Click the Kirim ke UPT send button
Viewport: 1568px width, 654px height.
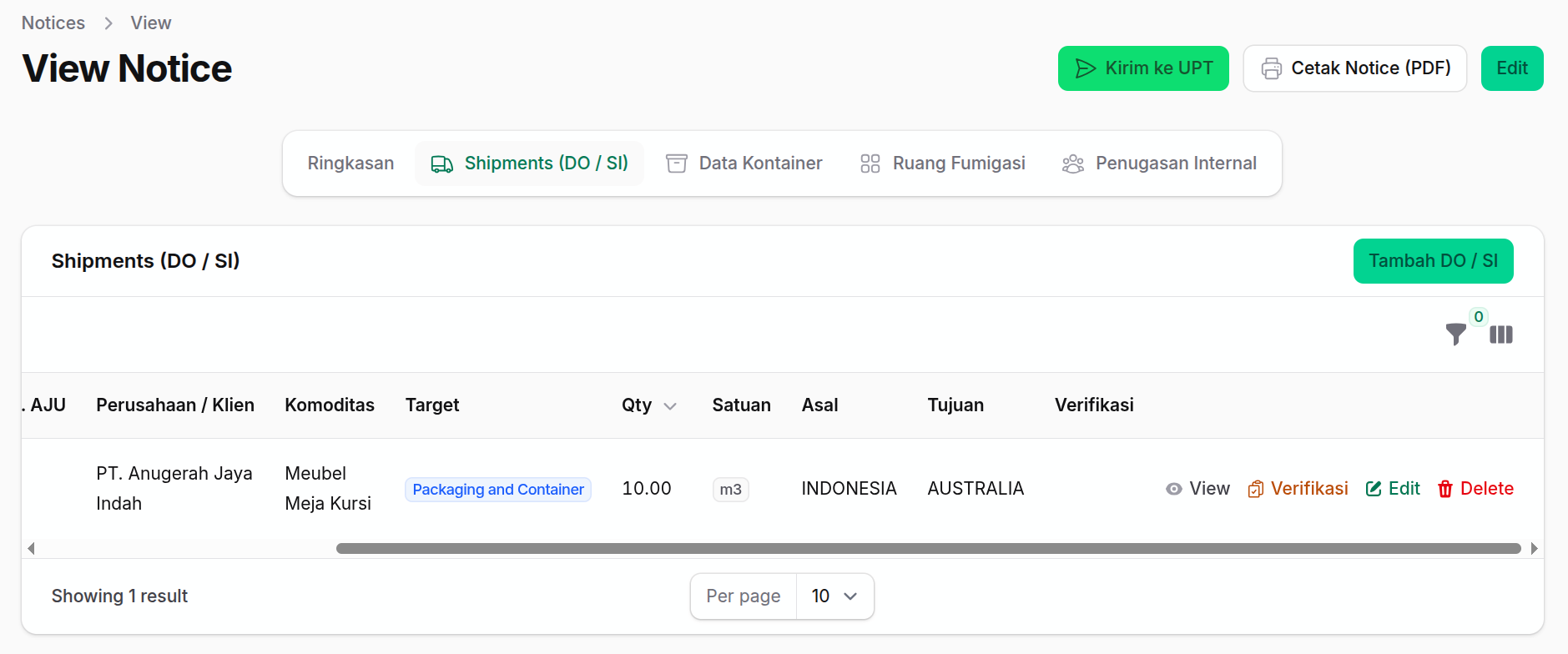coord(1143,68)
